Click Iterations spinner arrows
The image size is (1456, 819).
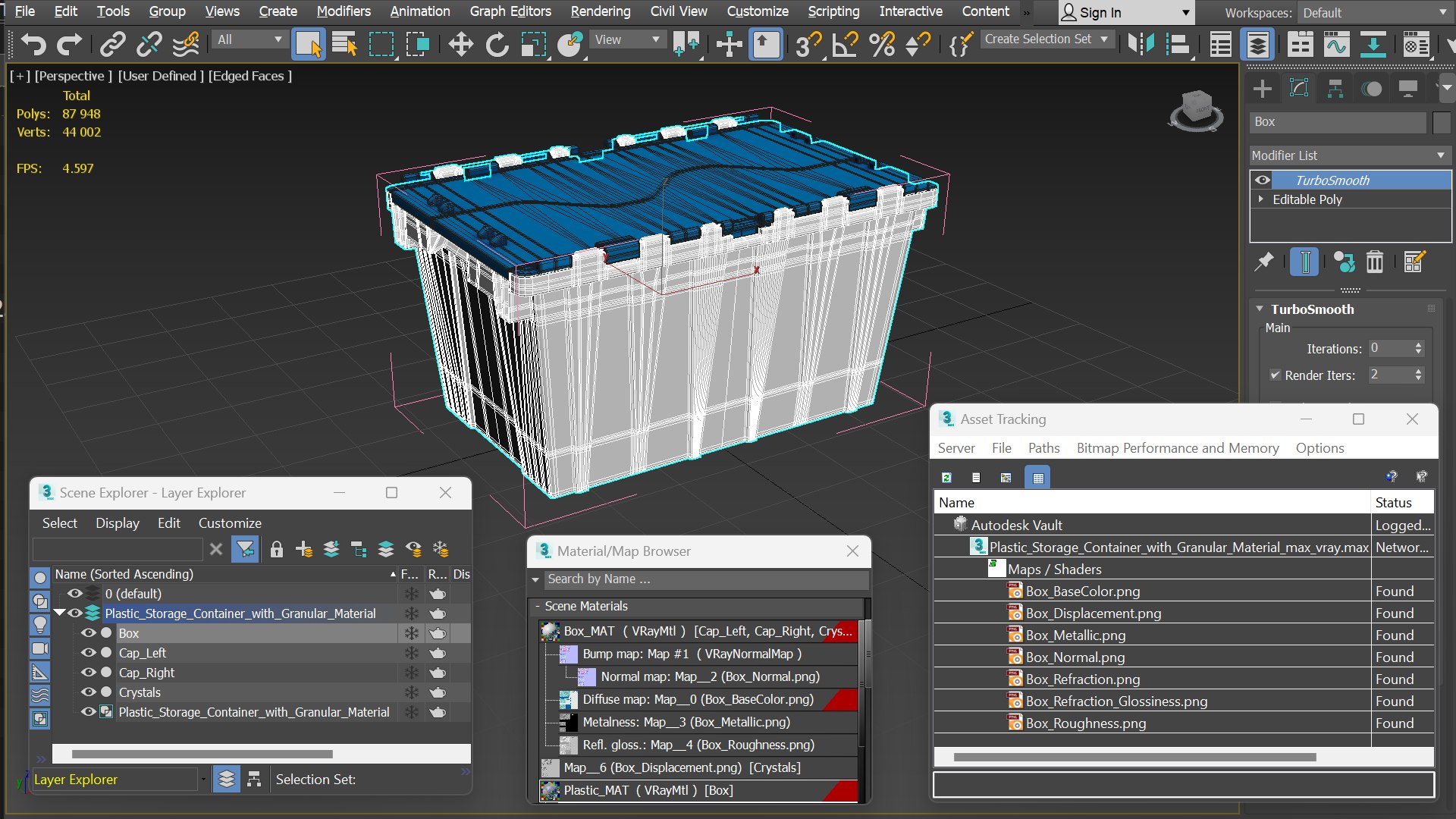coord(1418,349)
